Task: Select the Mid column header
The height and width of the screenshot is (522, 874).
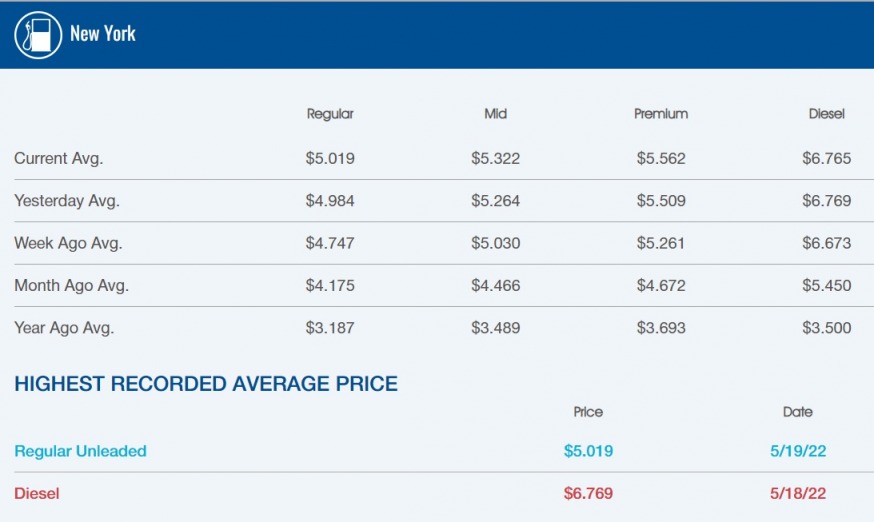Action: point(495,114)
